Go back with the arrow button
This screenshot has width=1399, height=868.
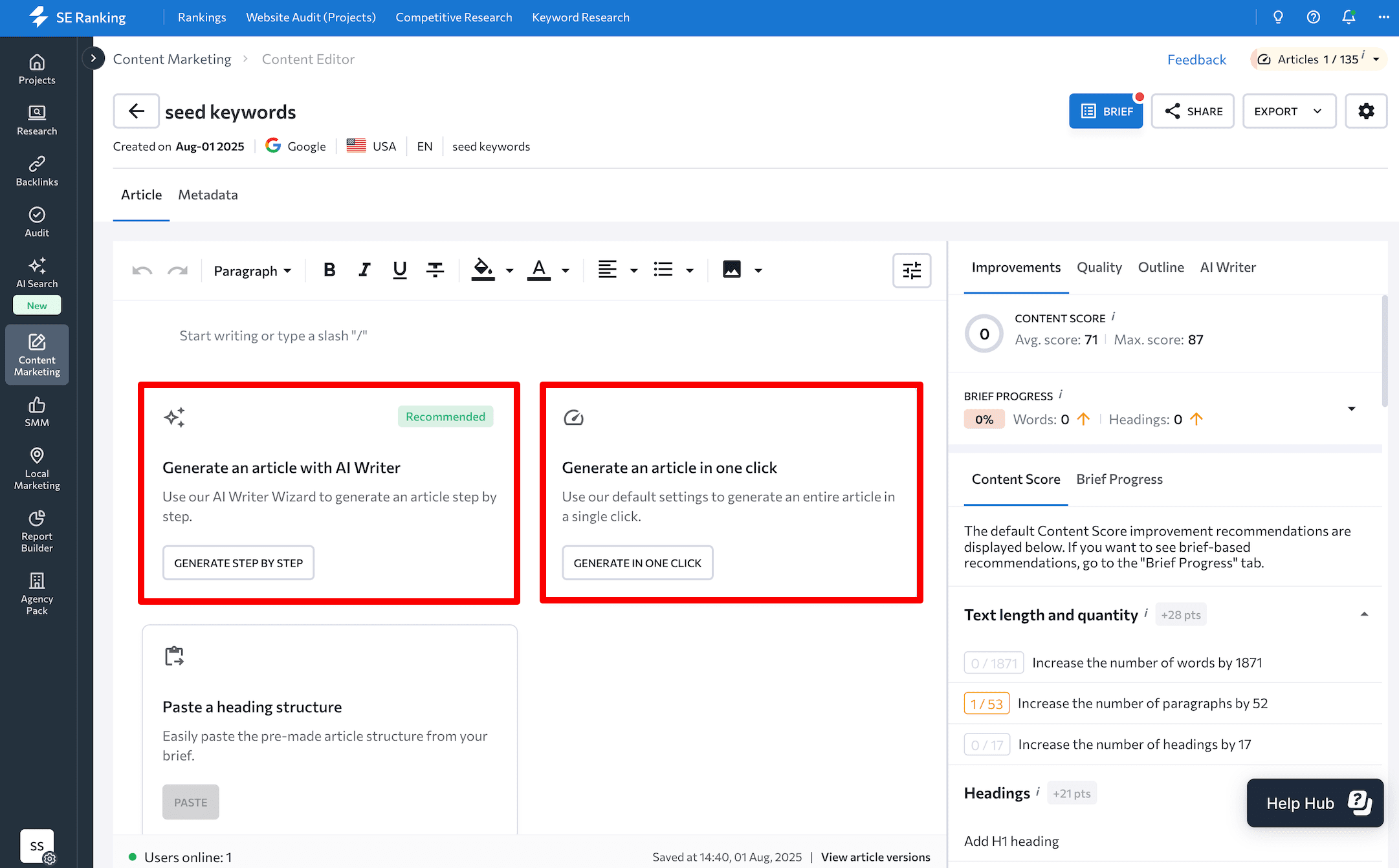tap(137, 111)
